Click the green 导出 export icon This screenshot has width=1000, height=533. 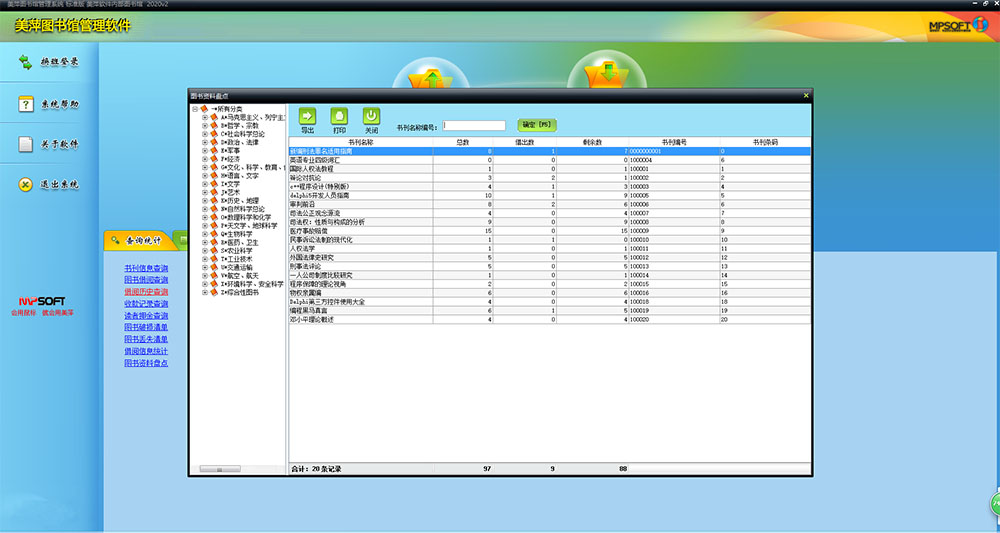pos(307,116)
